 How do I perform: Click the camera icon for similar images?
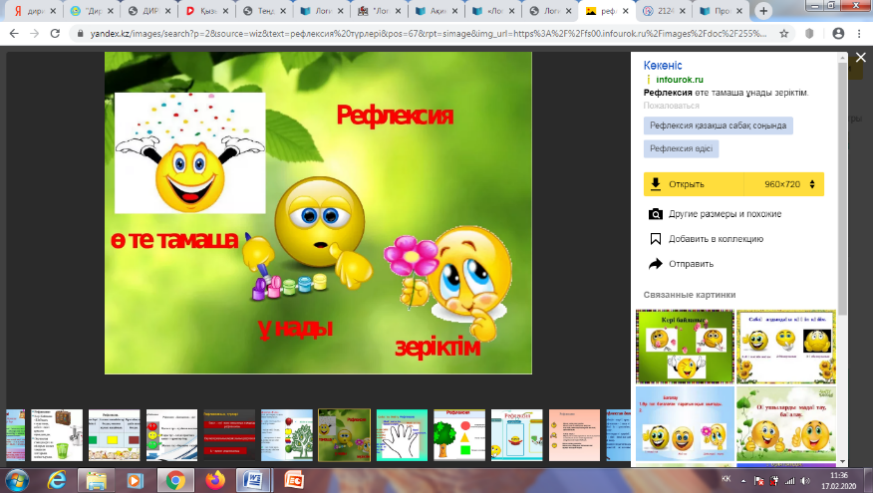click(655, 214)
